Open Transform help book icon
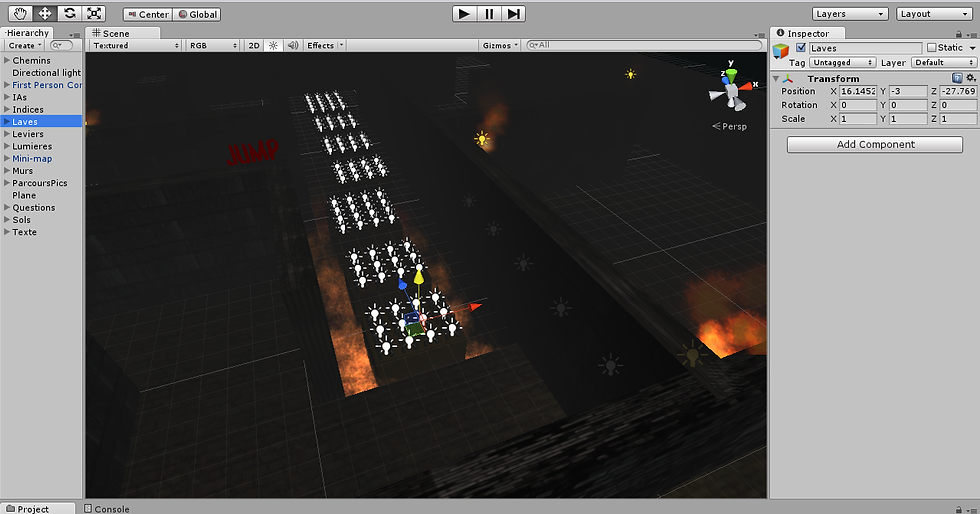980x514 pixels. coord(957,78)
